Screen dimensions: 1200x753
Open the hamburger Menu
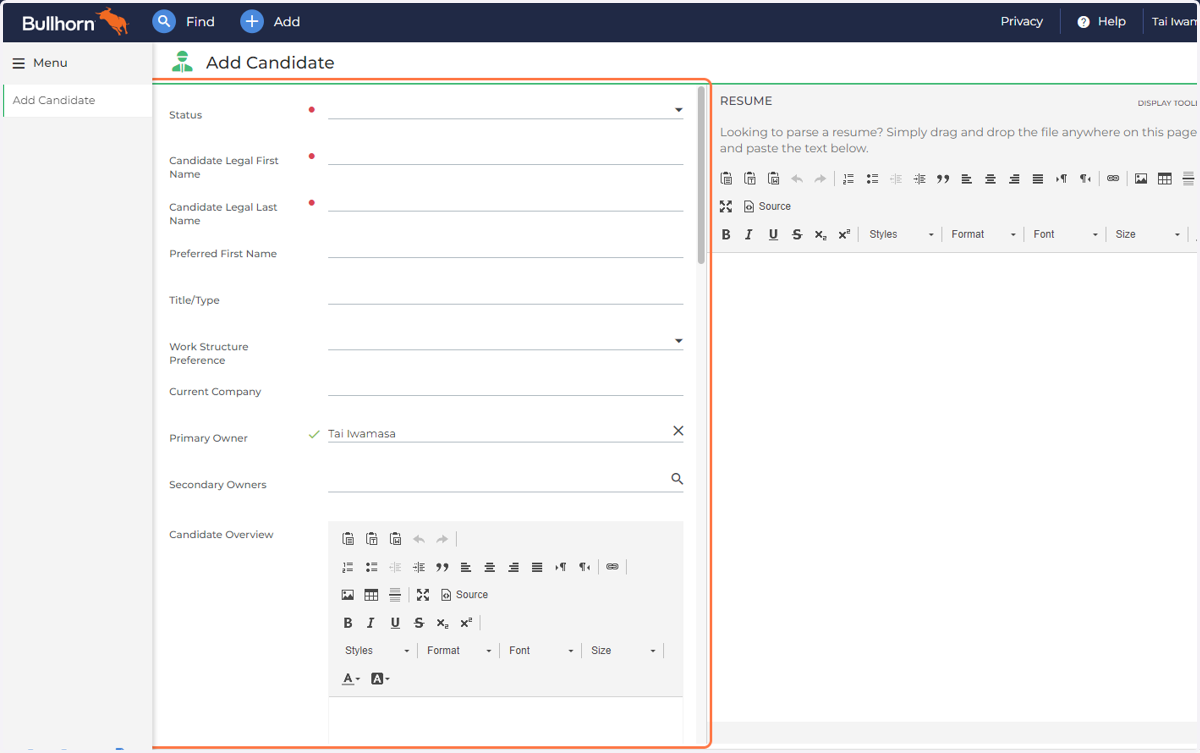(x=40, y=63)
